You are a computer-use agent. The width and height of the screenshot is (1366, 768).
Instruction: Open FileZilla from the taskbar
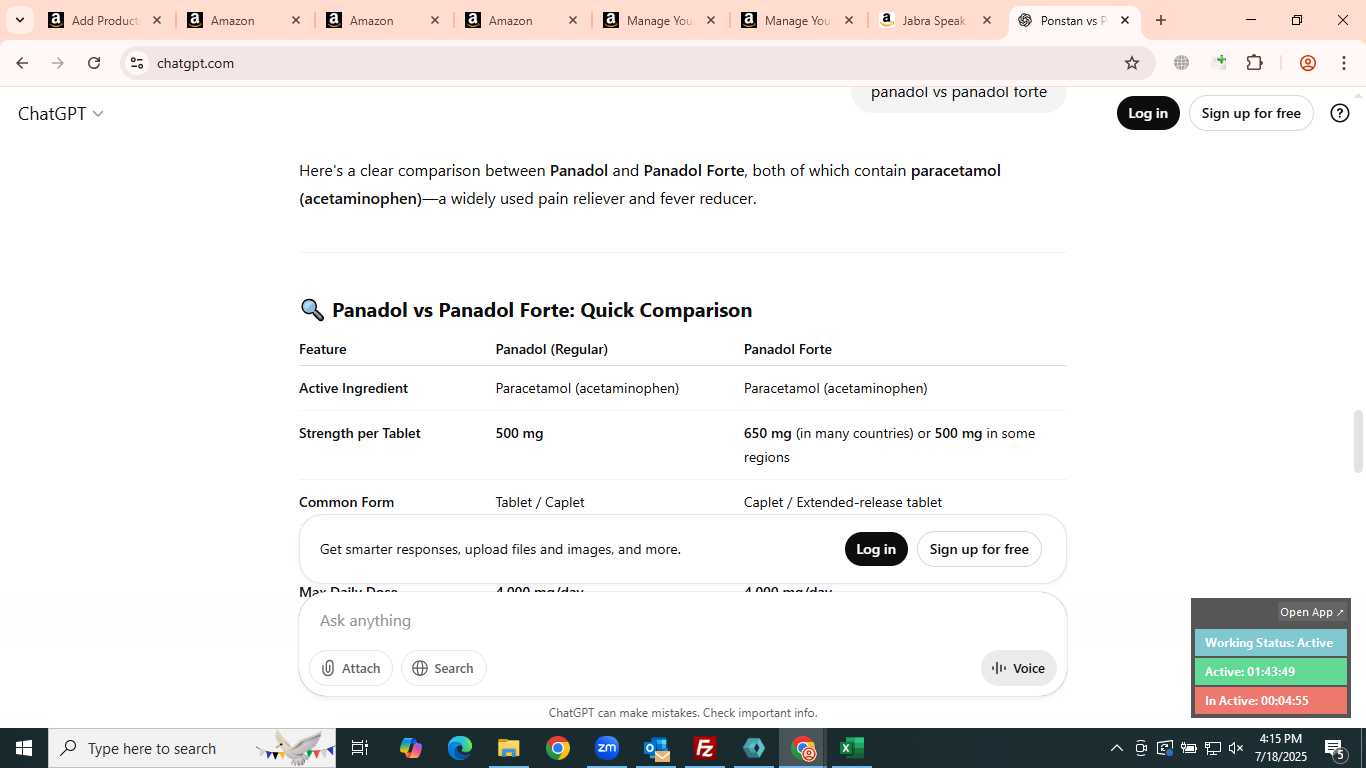point(705,748)
